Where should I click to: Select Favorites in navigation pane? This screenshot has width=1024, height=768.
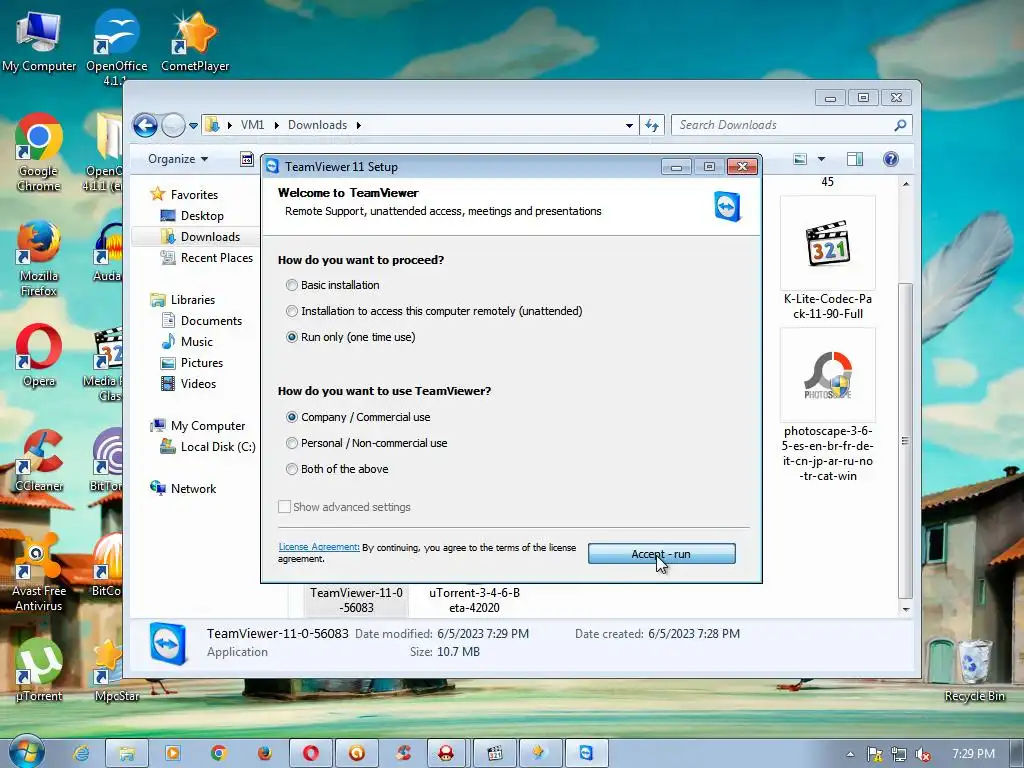coord(185,195)
